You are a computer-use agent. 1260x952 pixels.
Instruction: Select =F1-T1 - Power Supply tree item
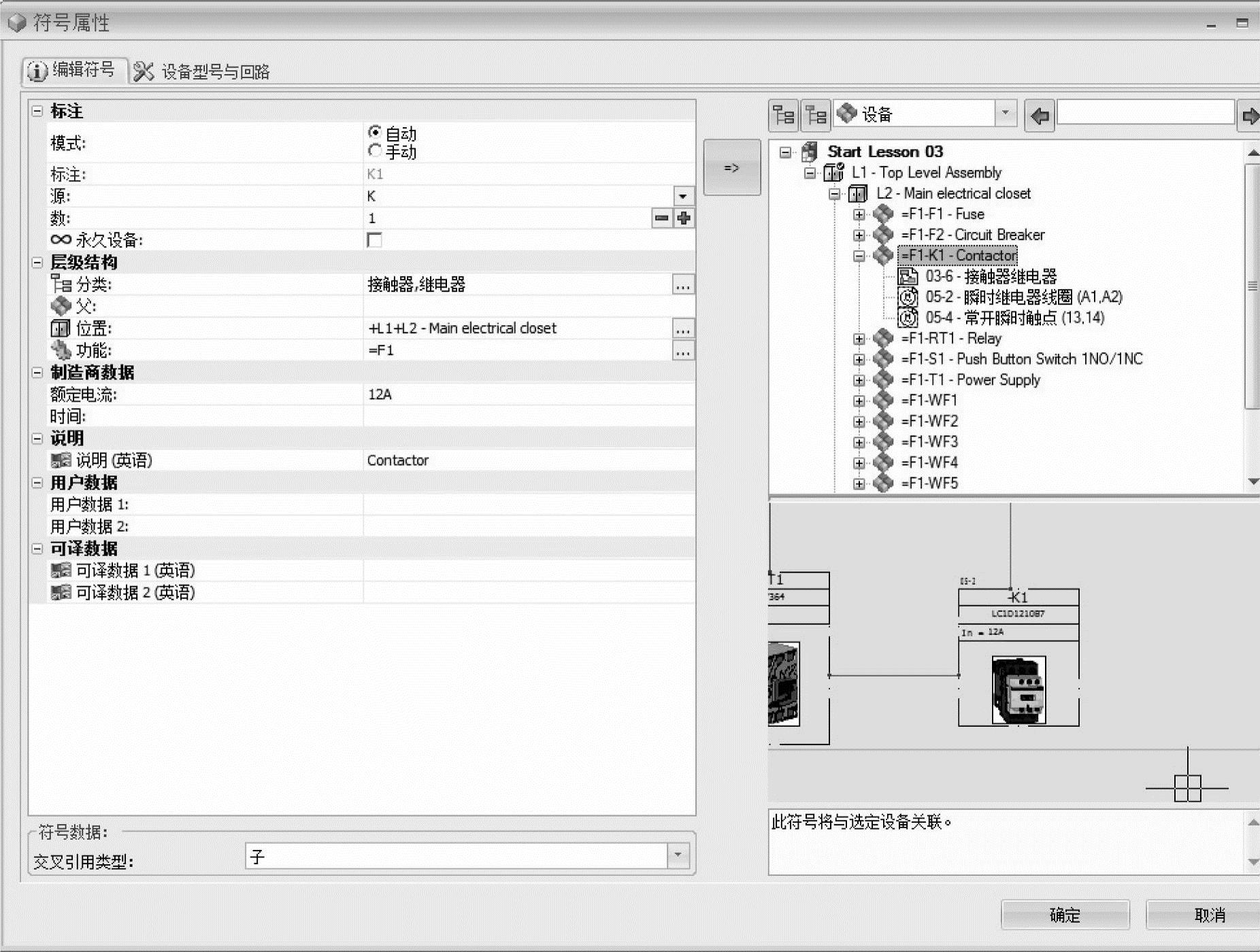point(970,380)
